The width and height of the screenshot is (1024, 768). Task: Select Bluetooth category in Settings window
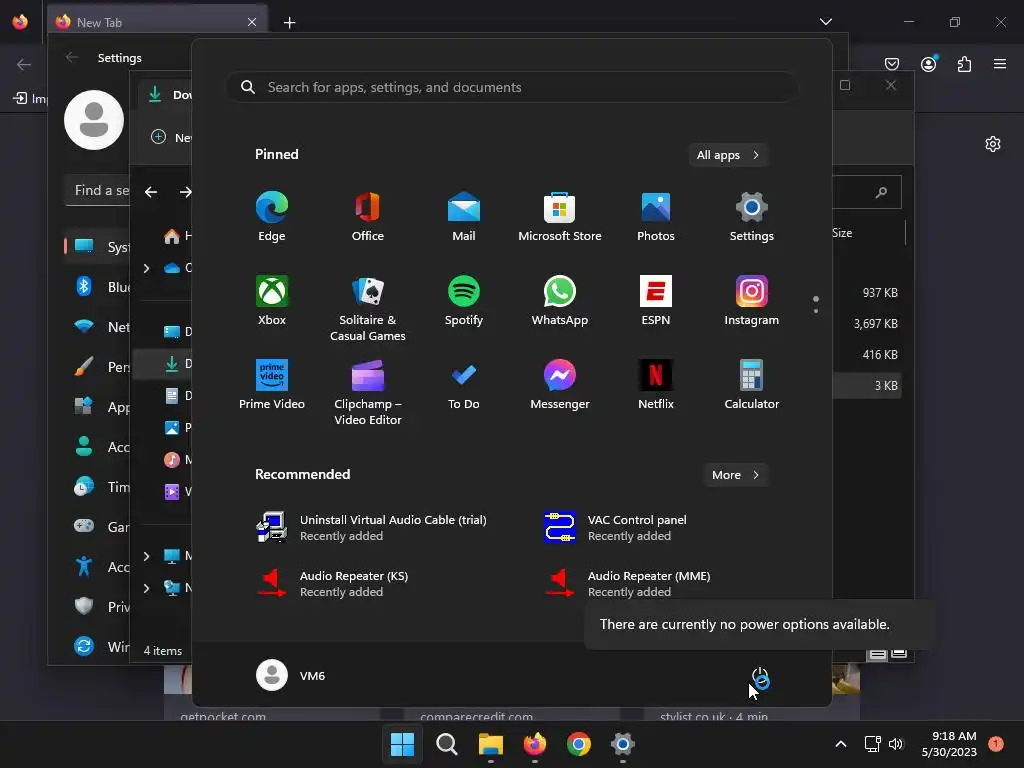coord(98,287)
